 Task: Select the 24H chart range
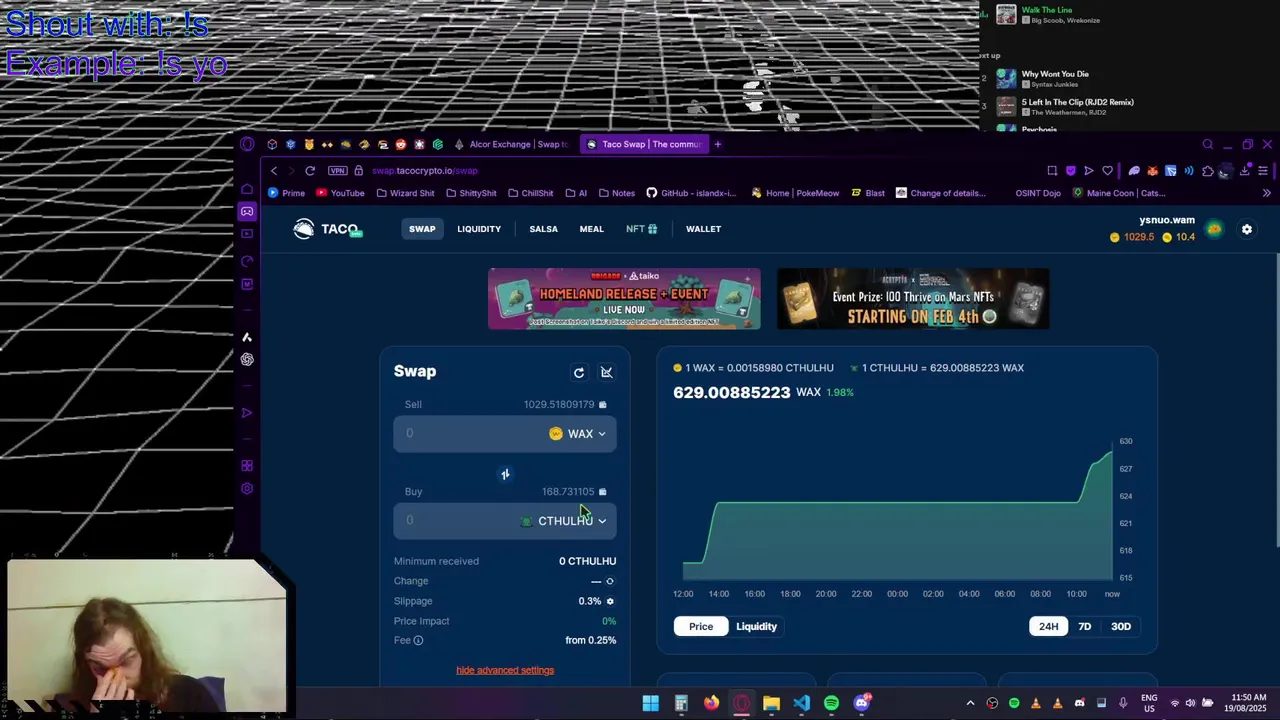point(1048,626)
